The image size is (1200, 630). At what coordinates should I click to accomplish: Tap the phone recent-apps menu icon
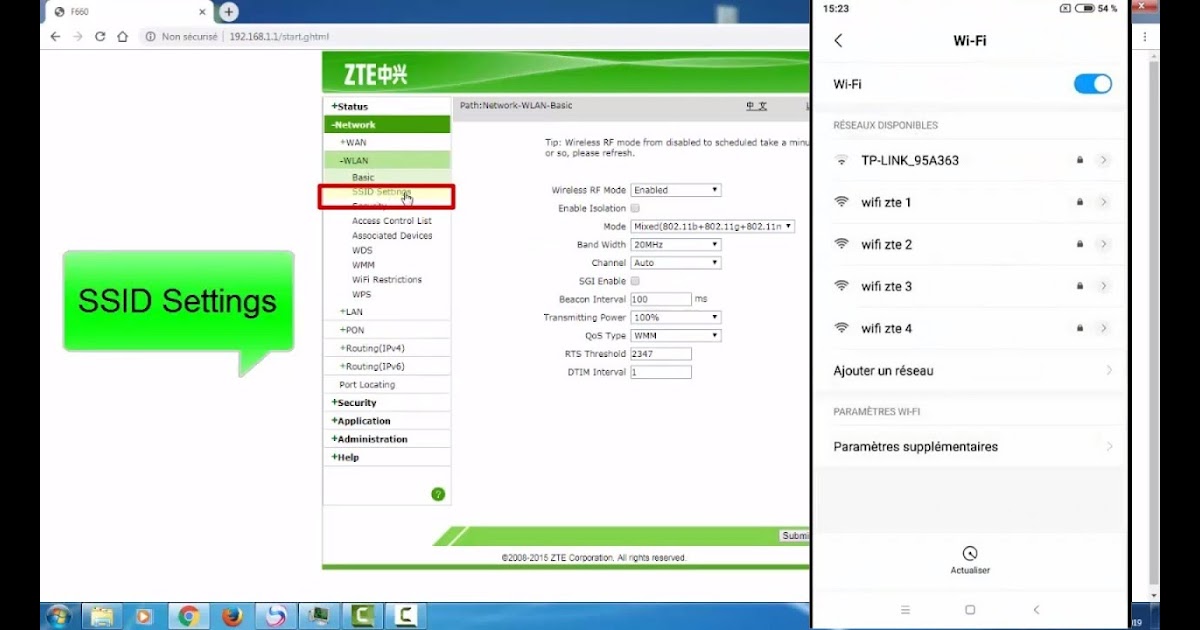coord(905,610)
